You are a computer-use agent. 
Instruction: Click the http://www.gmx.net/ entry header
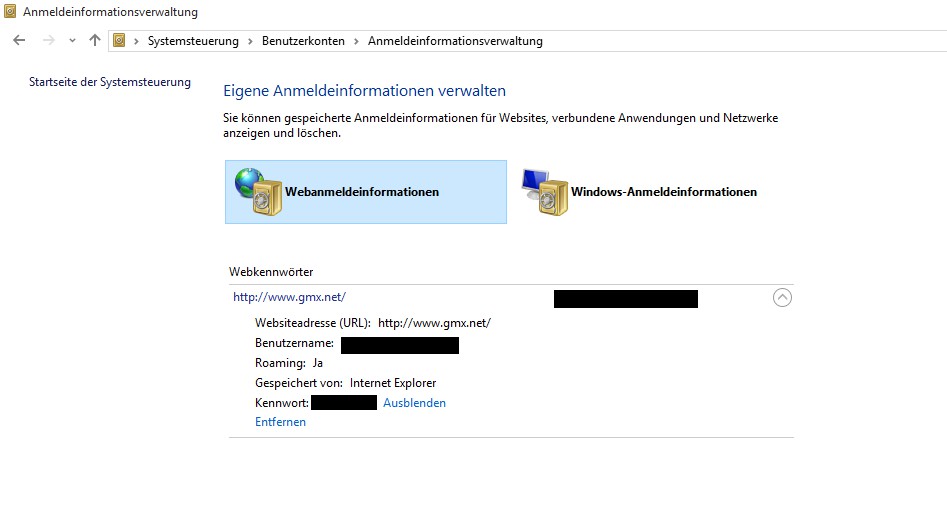(289, 297)
